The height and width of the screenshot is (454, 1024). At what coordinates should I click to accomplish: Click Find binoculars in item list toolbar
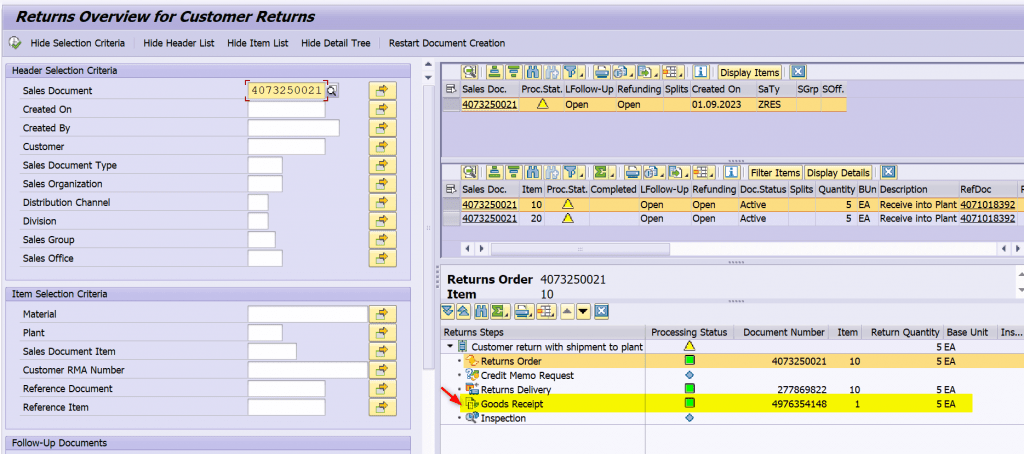pyautogui.click(x=533, y=172)
